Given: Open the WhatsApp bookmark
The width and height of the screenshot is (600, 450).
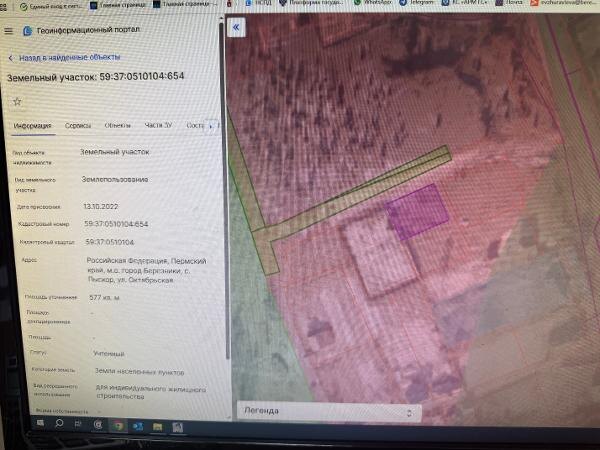Looking at the screenshot, I should click(x=373, y=2).
